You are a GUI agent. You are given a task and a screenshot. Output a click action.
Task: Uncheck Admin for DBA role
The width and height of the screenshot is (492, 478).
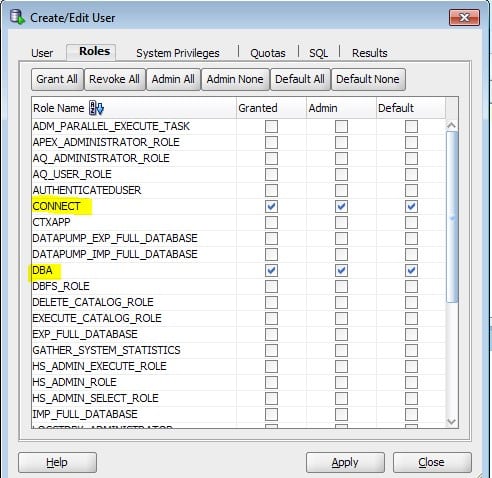341,270
